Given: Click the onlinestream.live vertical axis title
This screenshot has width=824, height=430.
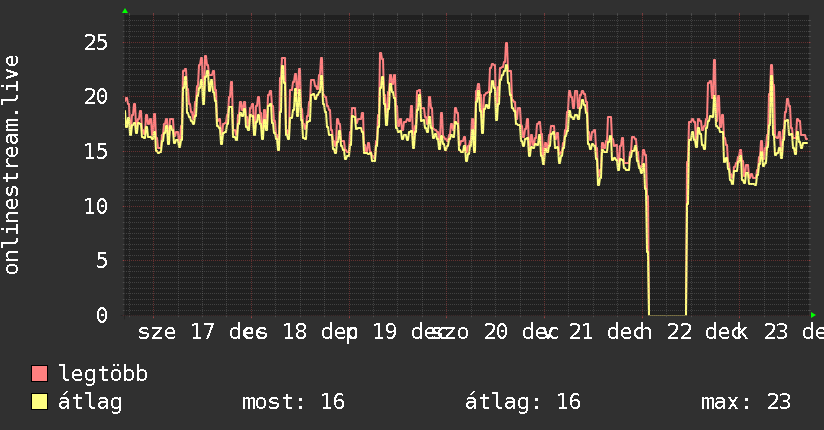Looking at the screenshot, I should pyautogui.click(x=11, y=165).
